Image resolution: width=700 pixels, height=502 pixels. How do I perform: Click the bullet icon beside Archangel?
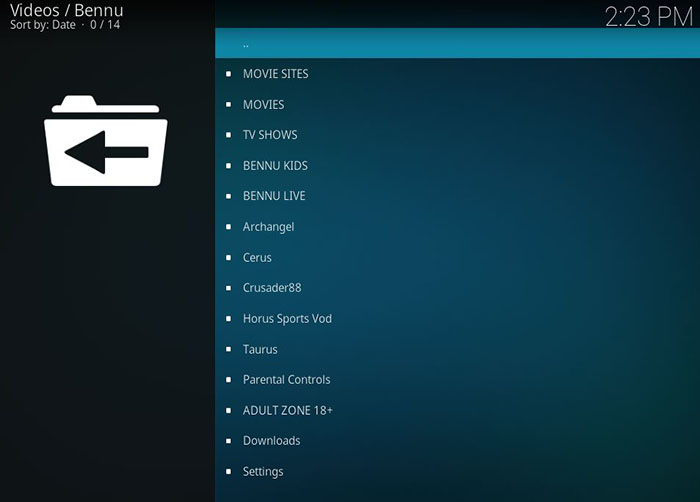pos(229,227)
